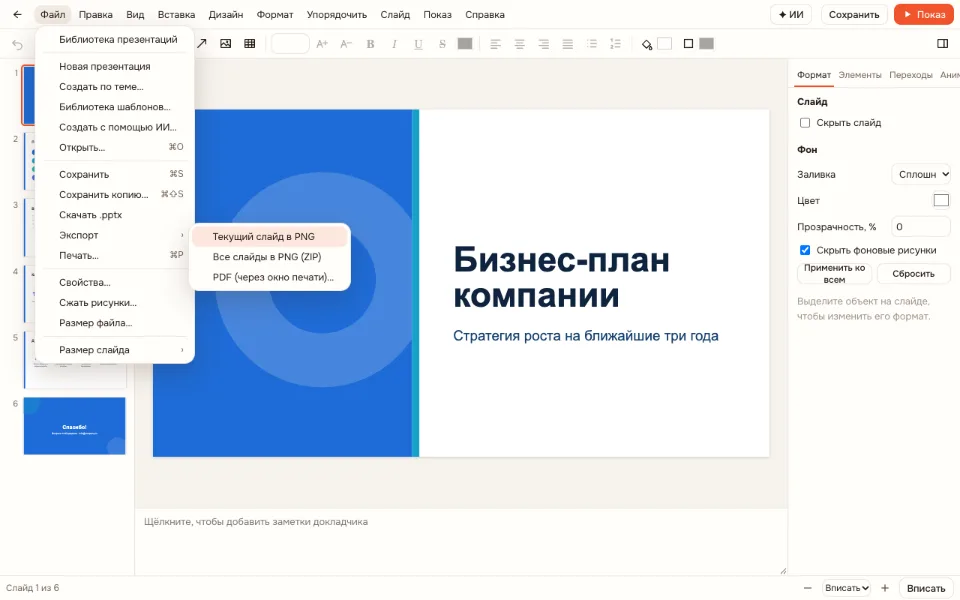The height and width of the screenshot is (600, 960).
Task: Increase font size with the A+ icon
Action: [x=322, y=43]
